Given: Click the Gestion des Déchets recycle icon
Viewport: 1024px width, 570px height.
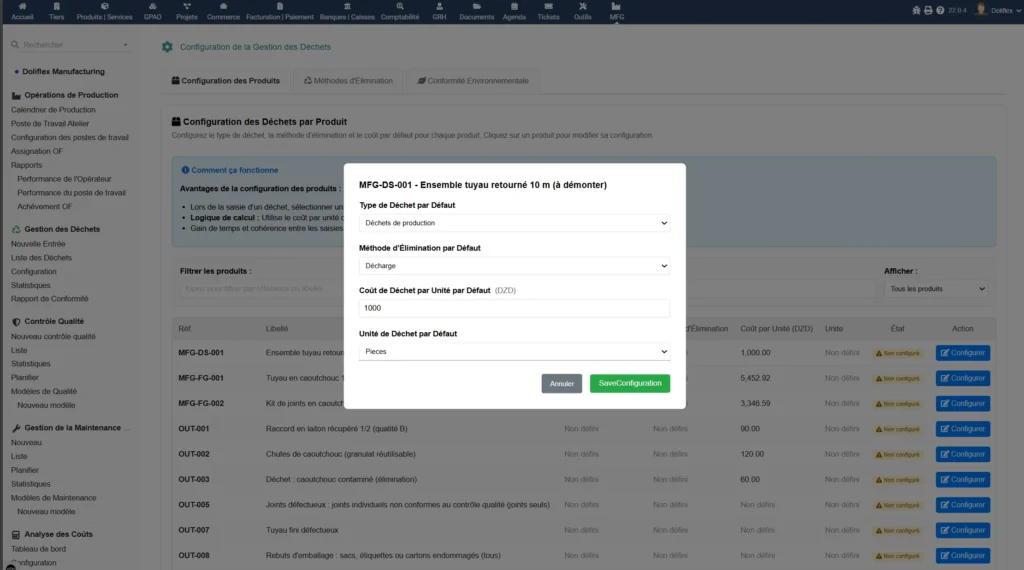Looking at the screenshot, I should click(x=16, y=229).
